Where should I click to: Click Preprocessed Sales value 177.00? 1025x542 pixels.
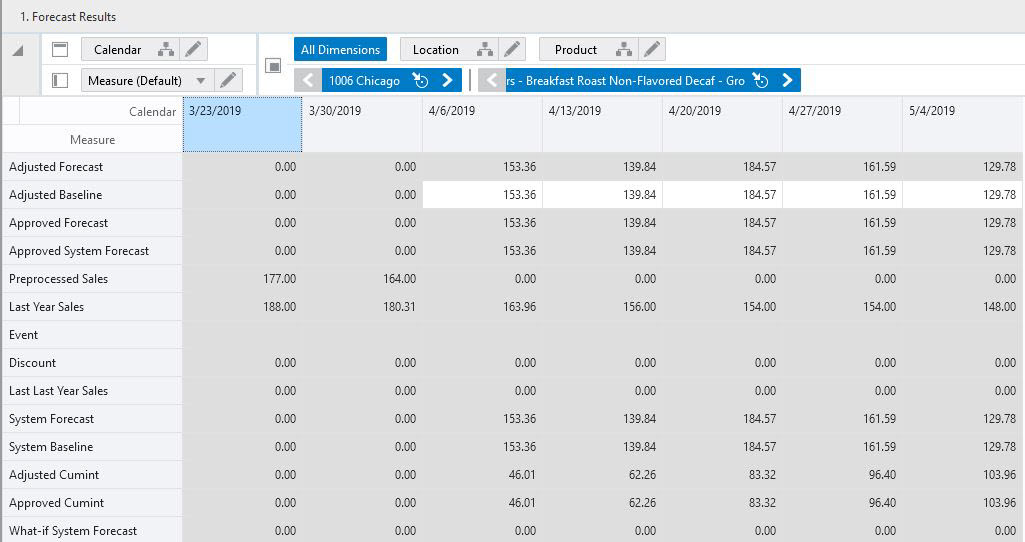coord(279,279)
